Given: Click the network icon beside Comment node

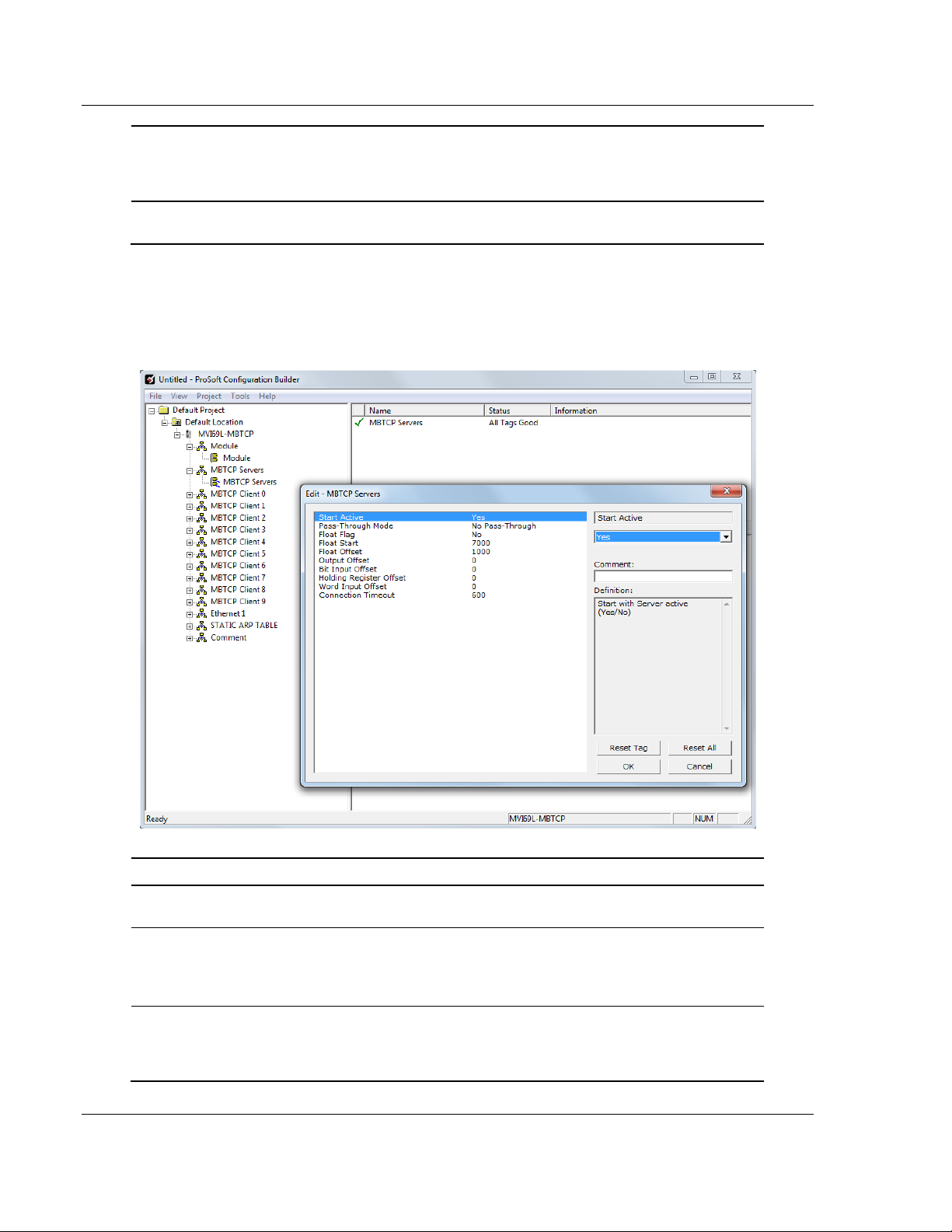Looking at the screenshot, I should (x=202, y=637).
